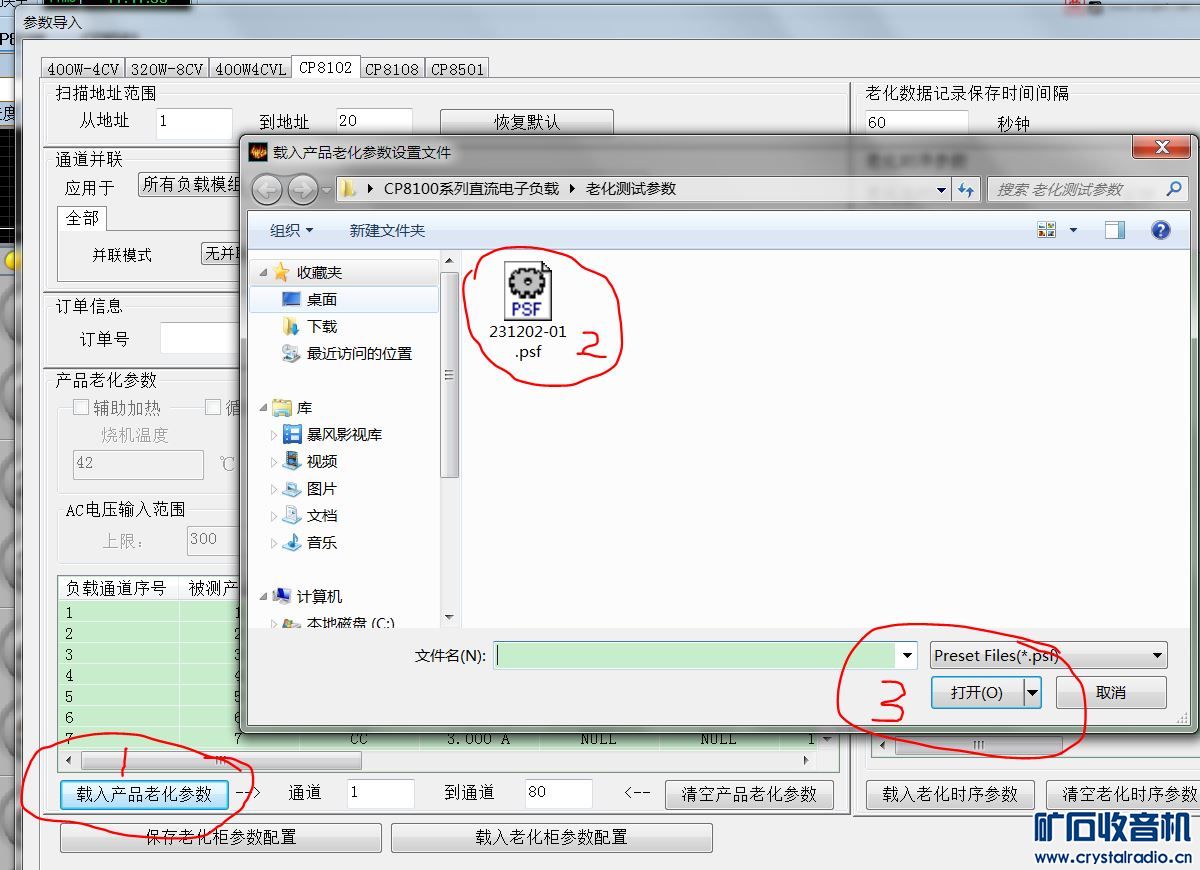Select 最近访问的位置 in sidebar
Viewport: 1200px width, 870px height.
pos(359,353)
